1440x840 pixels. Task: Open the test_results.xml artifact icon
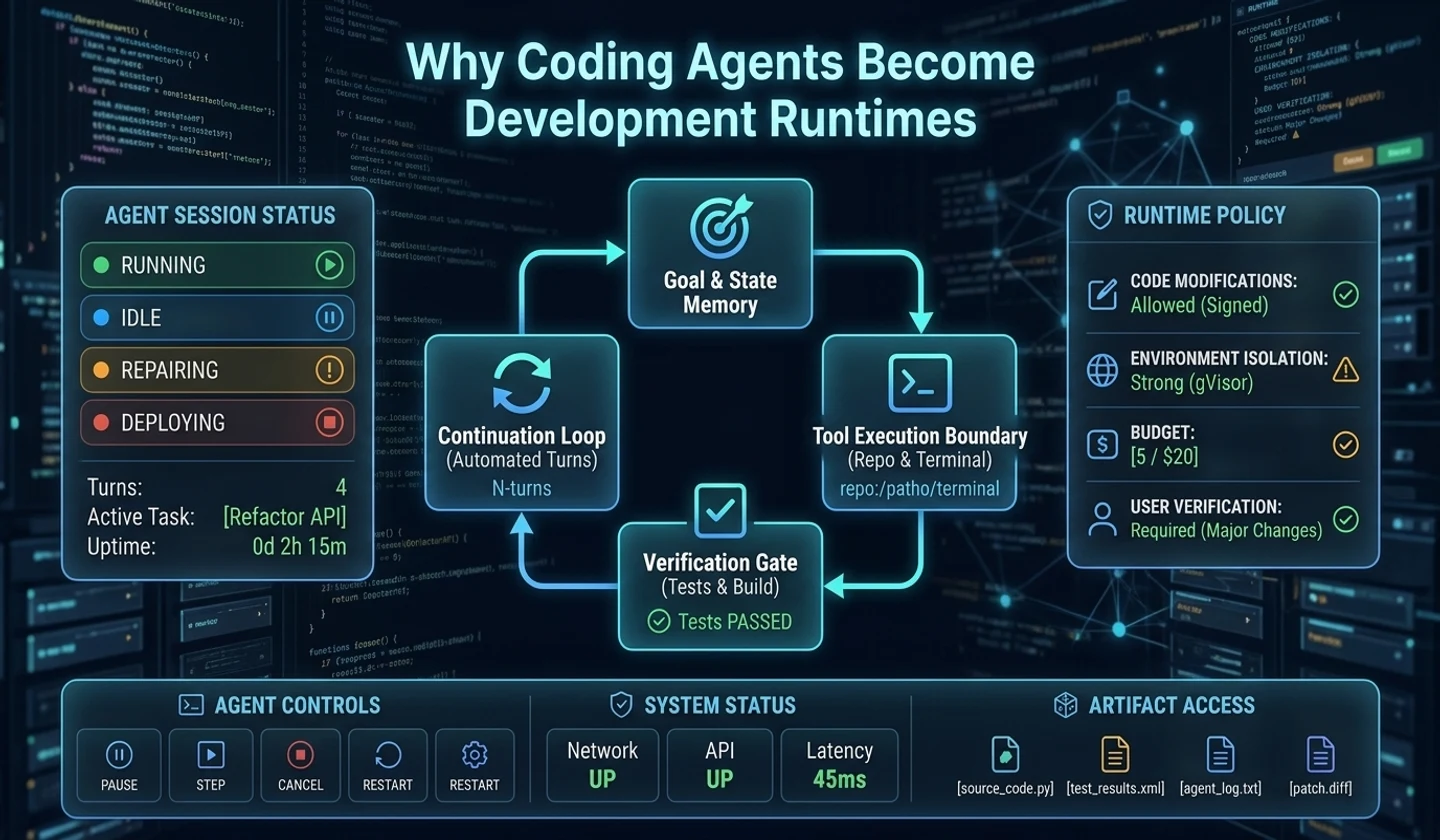[1115, 754]
